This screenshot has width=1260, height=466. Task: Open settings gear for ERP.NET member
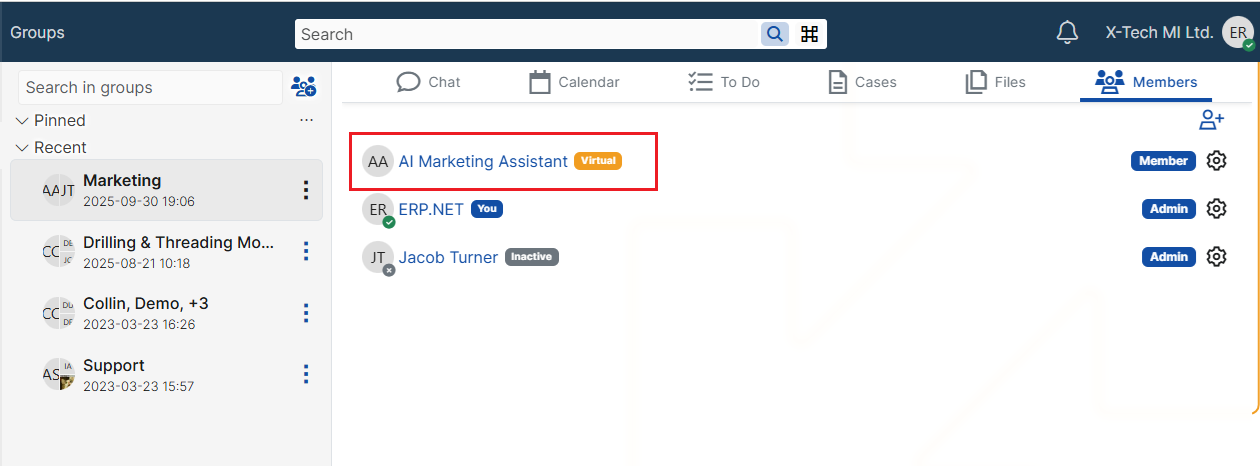pos(1216,209)
